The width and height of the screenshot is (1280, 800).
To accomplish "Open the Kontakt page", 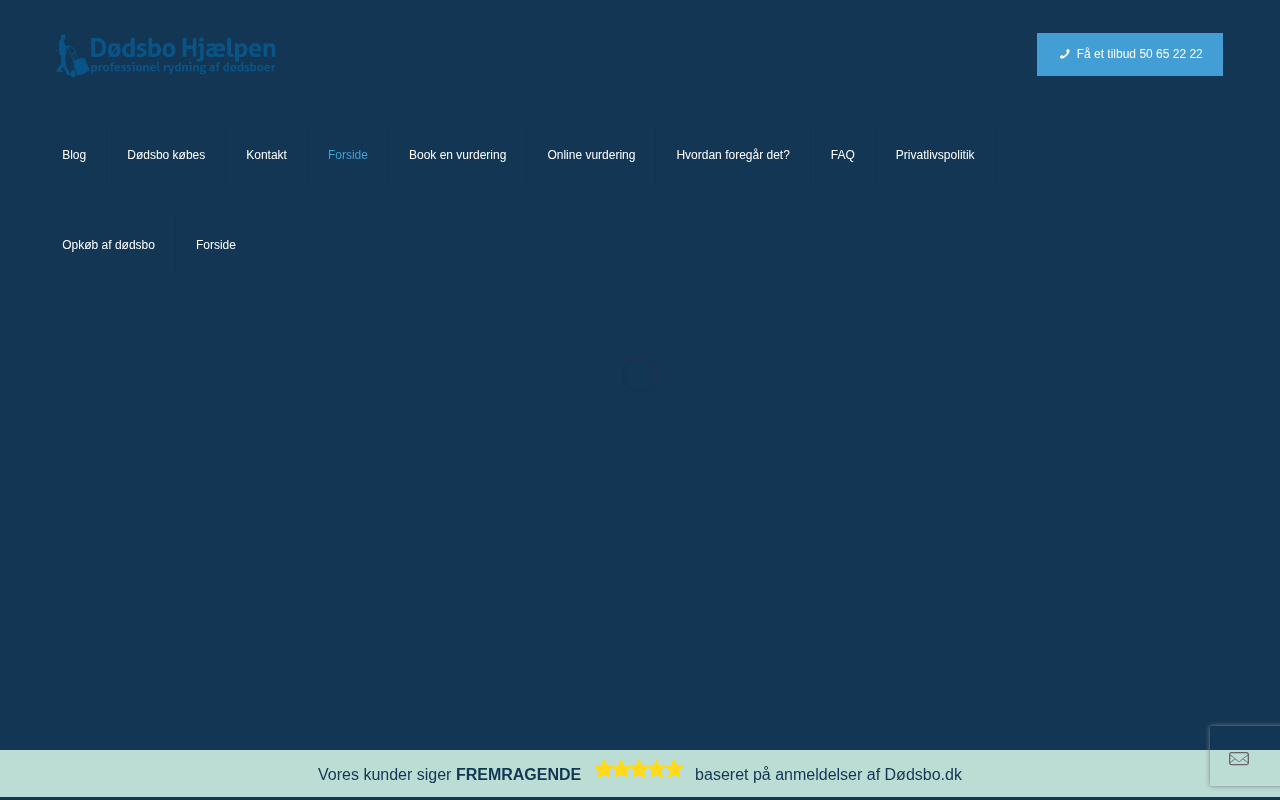I will pyautogui.click(x=266, y=155).
